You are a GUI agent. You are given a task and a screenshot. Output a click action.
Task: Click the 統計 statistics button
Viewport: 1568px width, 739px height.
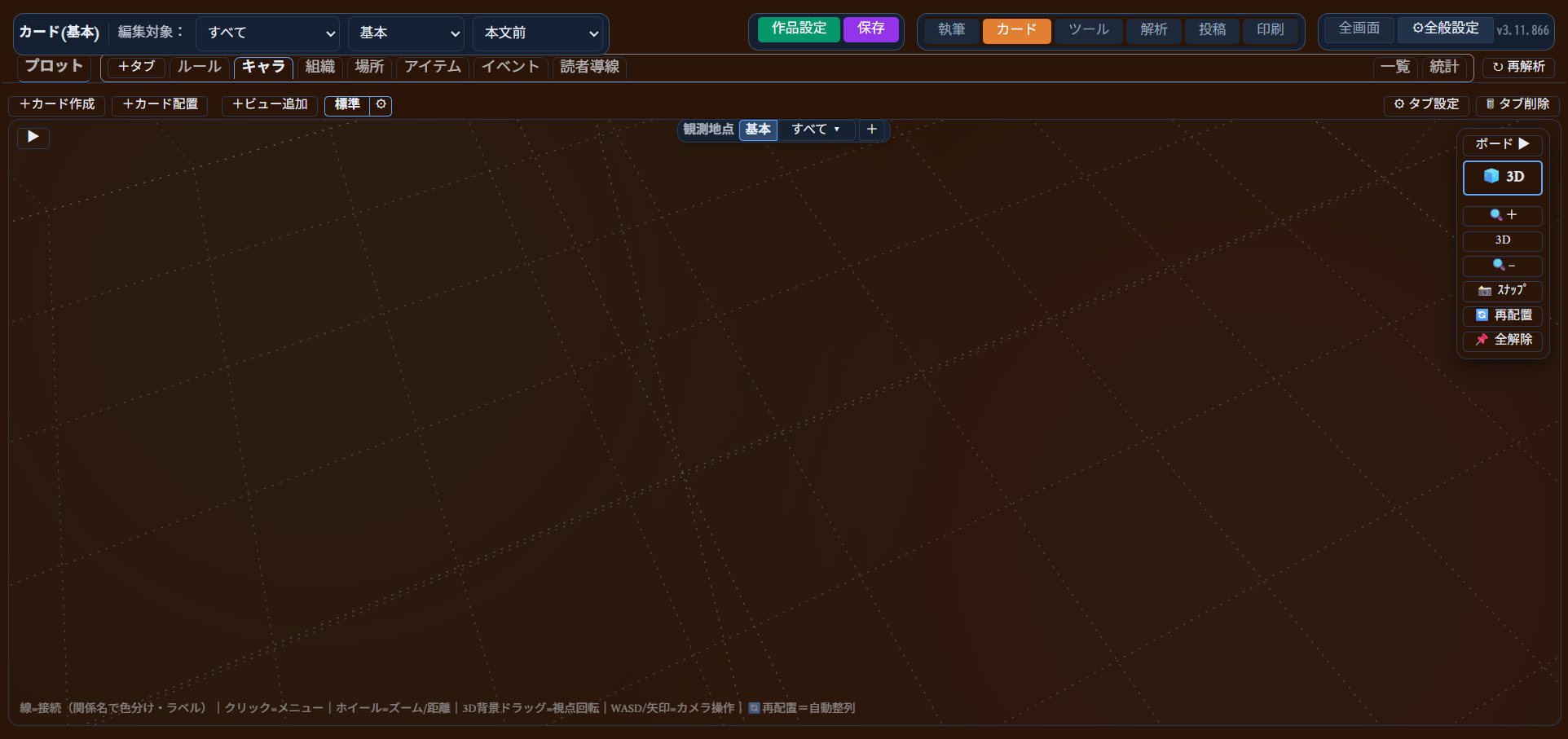tap(1443, 67)
